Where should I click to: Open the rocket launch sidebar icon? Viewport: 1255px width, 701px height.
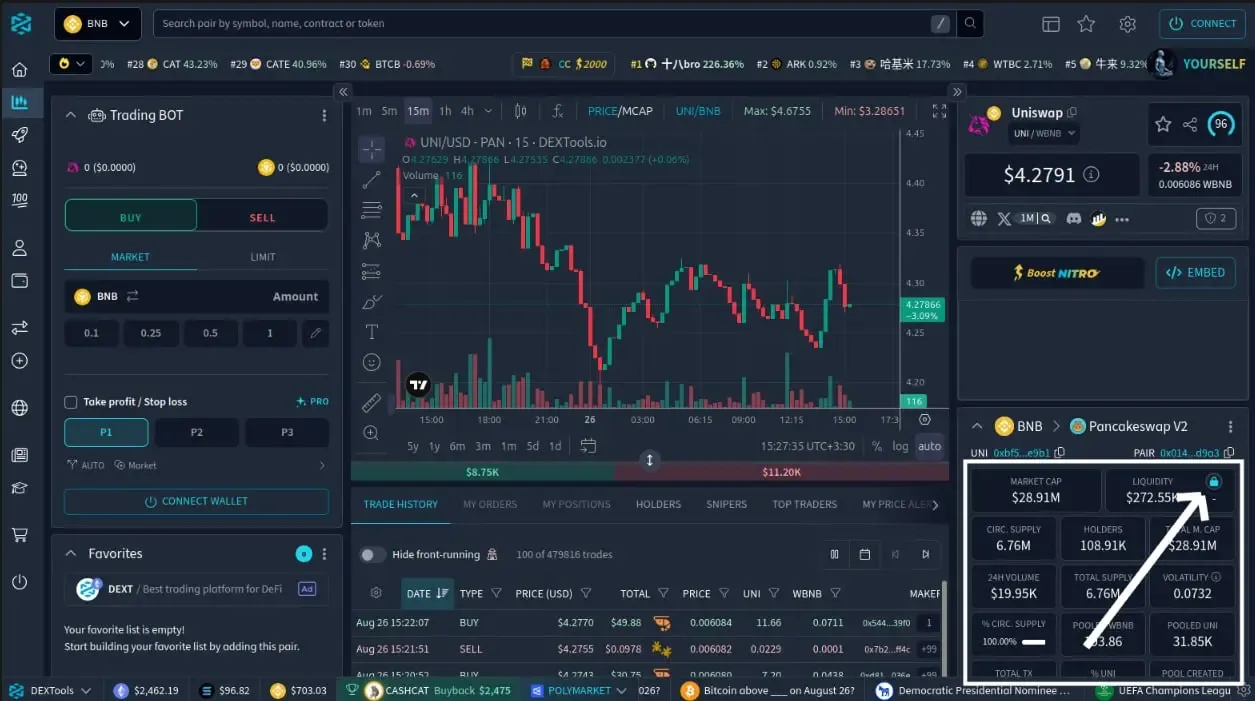(19, 135)
